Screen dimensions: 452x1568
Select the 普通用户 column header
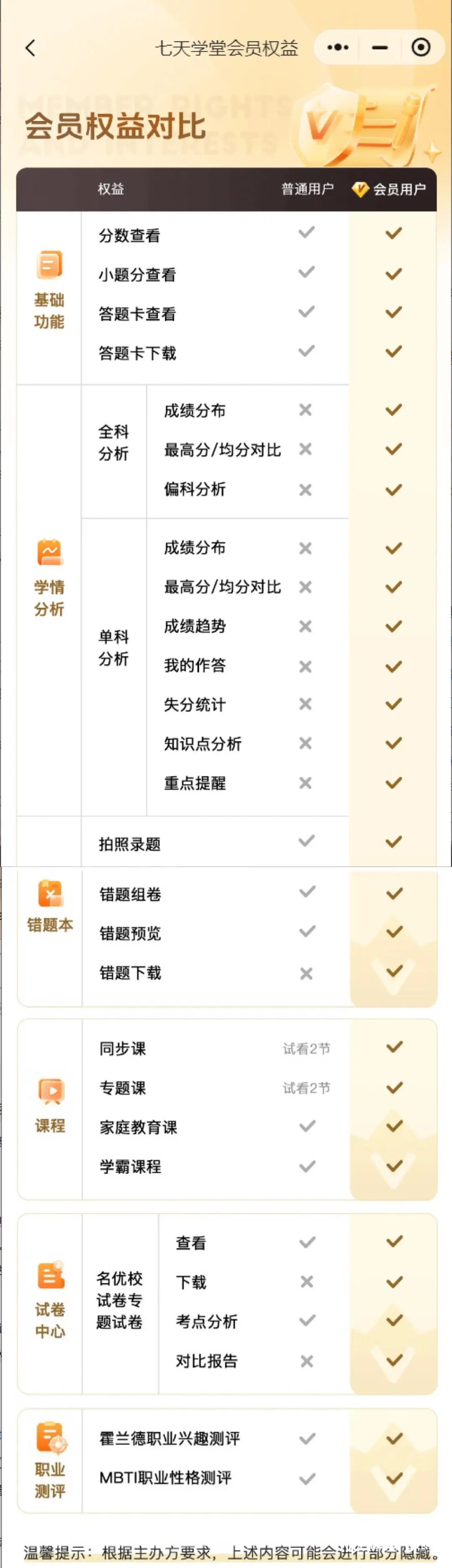(x=307, y=189)
